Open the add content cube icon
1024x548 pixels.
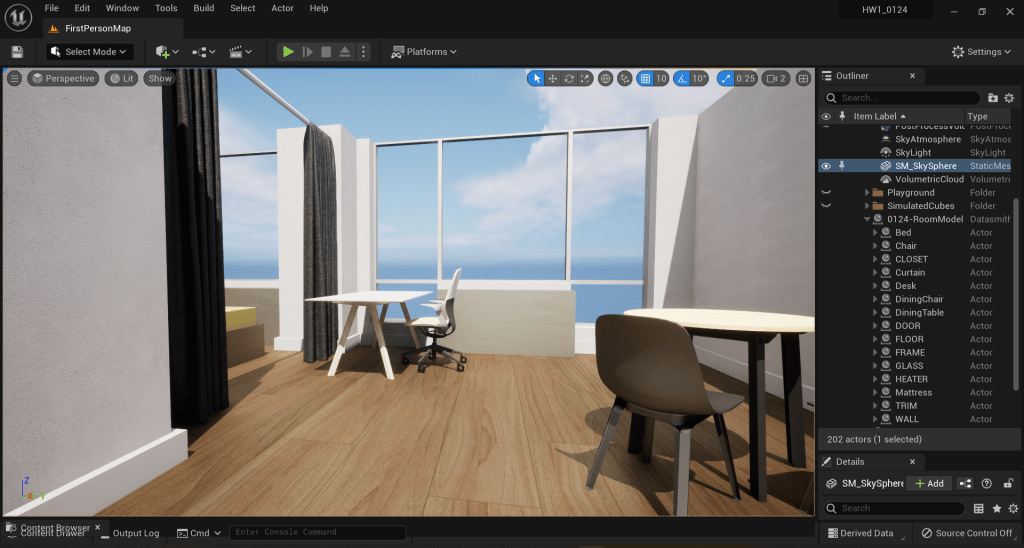166,52
